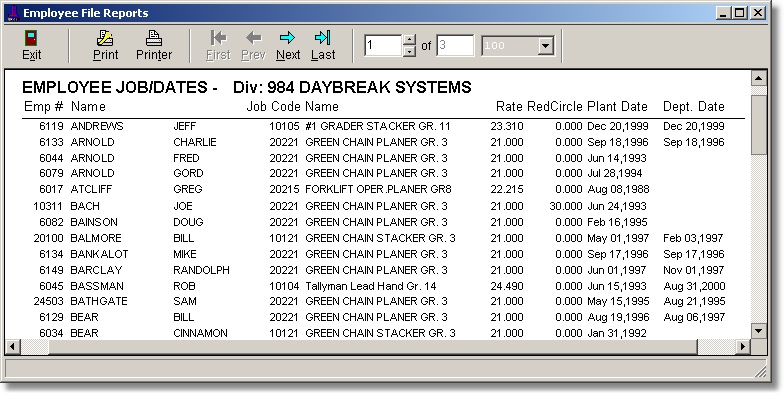Click vertical scrollbar up arrow
The image size is (784, 395).
click(758, 78)
